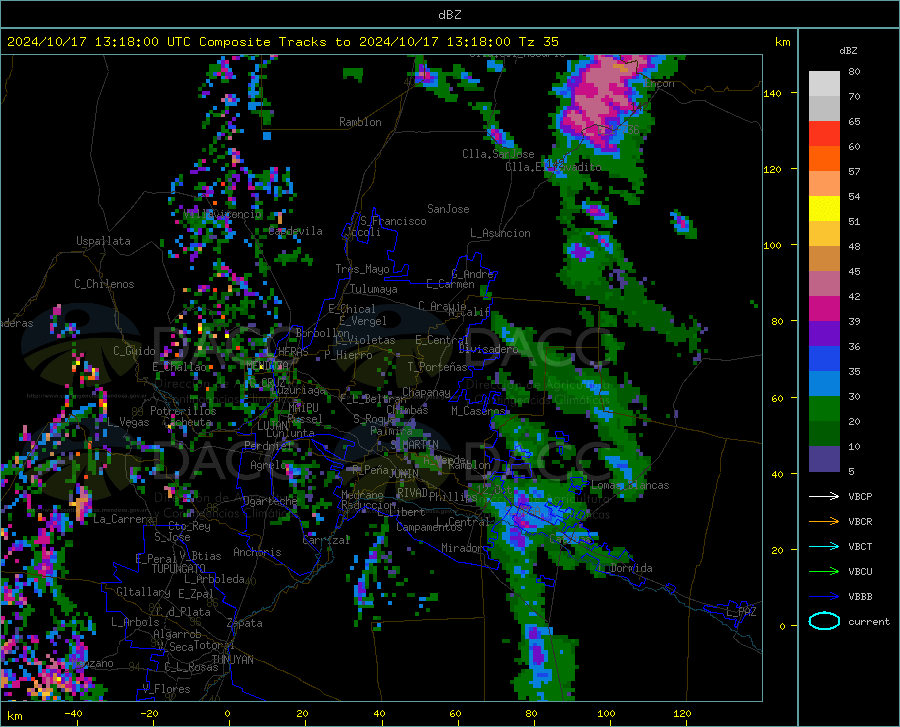Click the '140' tick on right axis

coord(772,93)
